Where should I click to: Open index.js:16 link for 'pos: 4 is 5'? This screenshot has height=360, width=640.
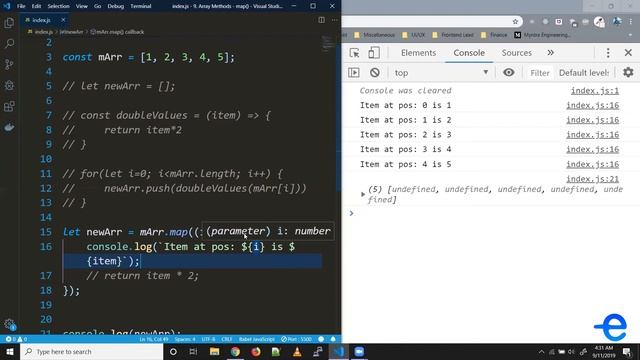click(592, 164)
